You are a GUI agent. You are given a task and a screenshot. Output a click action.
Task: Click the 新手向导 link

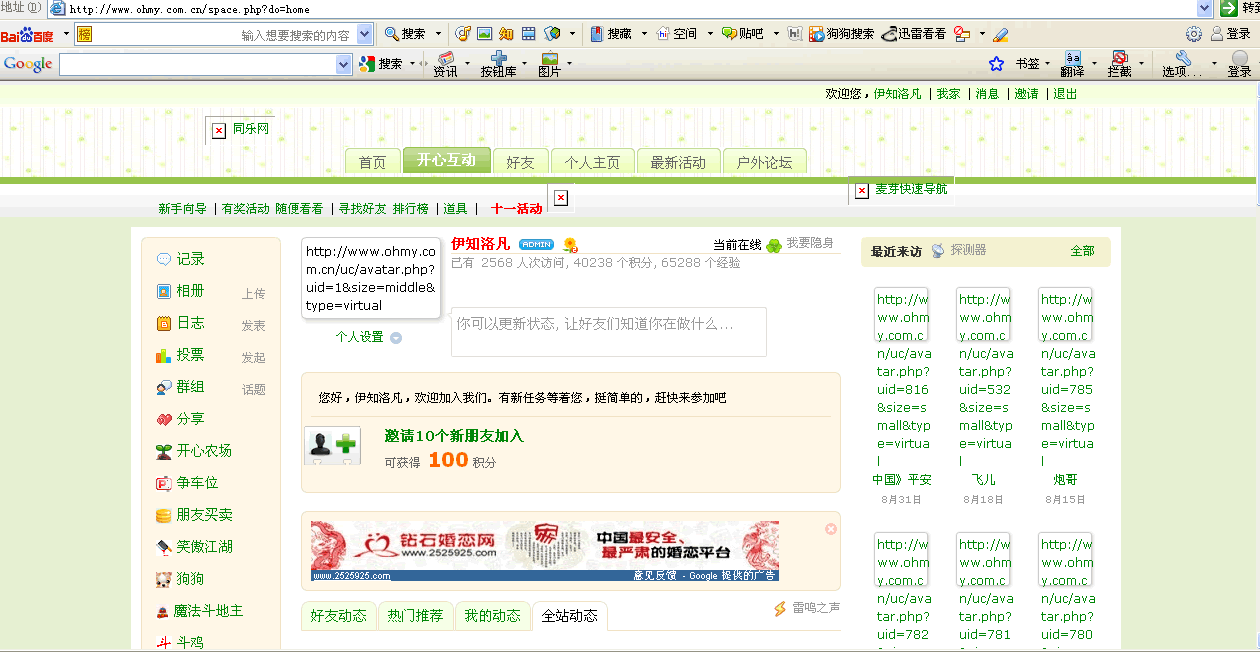[182, 209]
